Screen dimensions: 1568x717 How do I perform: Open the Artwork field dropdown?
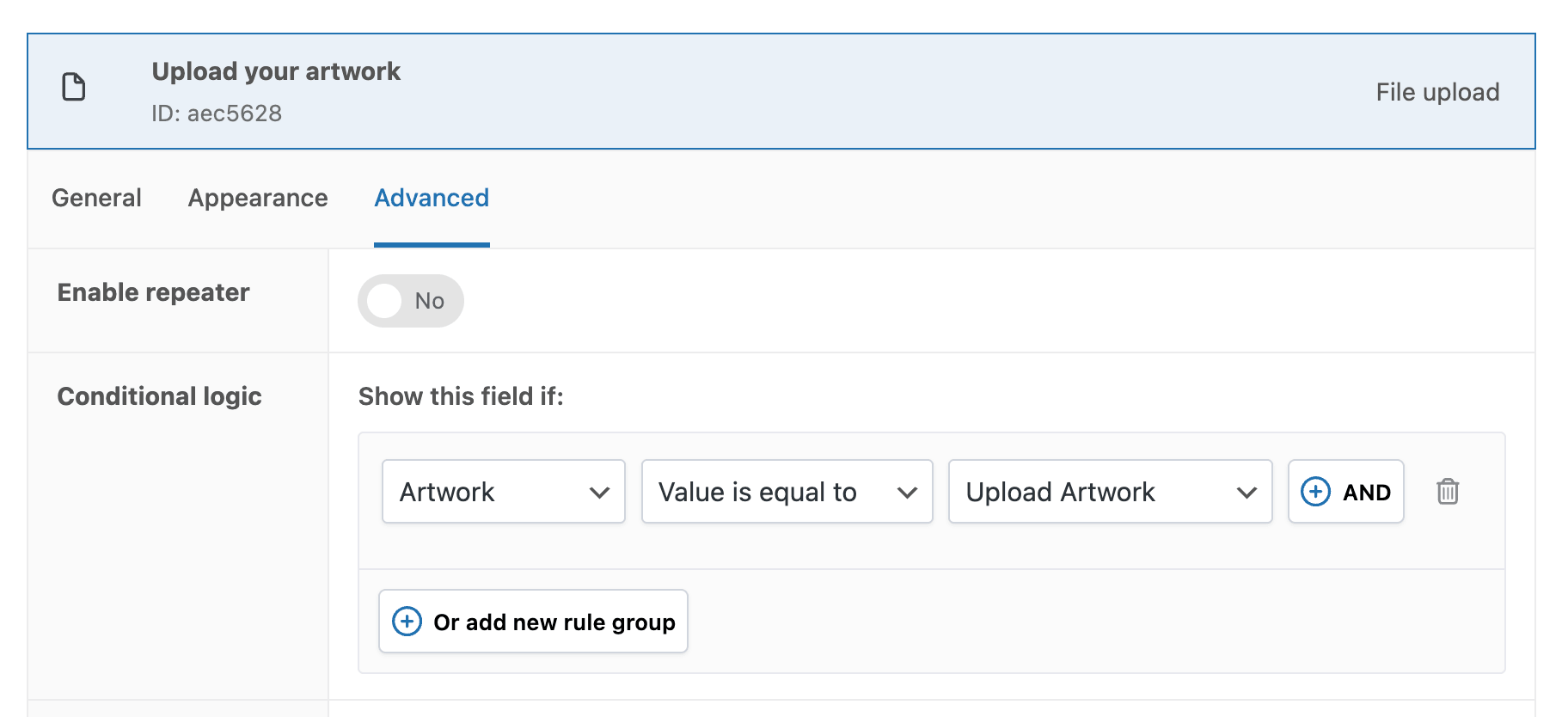[503, 492]
